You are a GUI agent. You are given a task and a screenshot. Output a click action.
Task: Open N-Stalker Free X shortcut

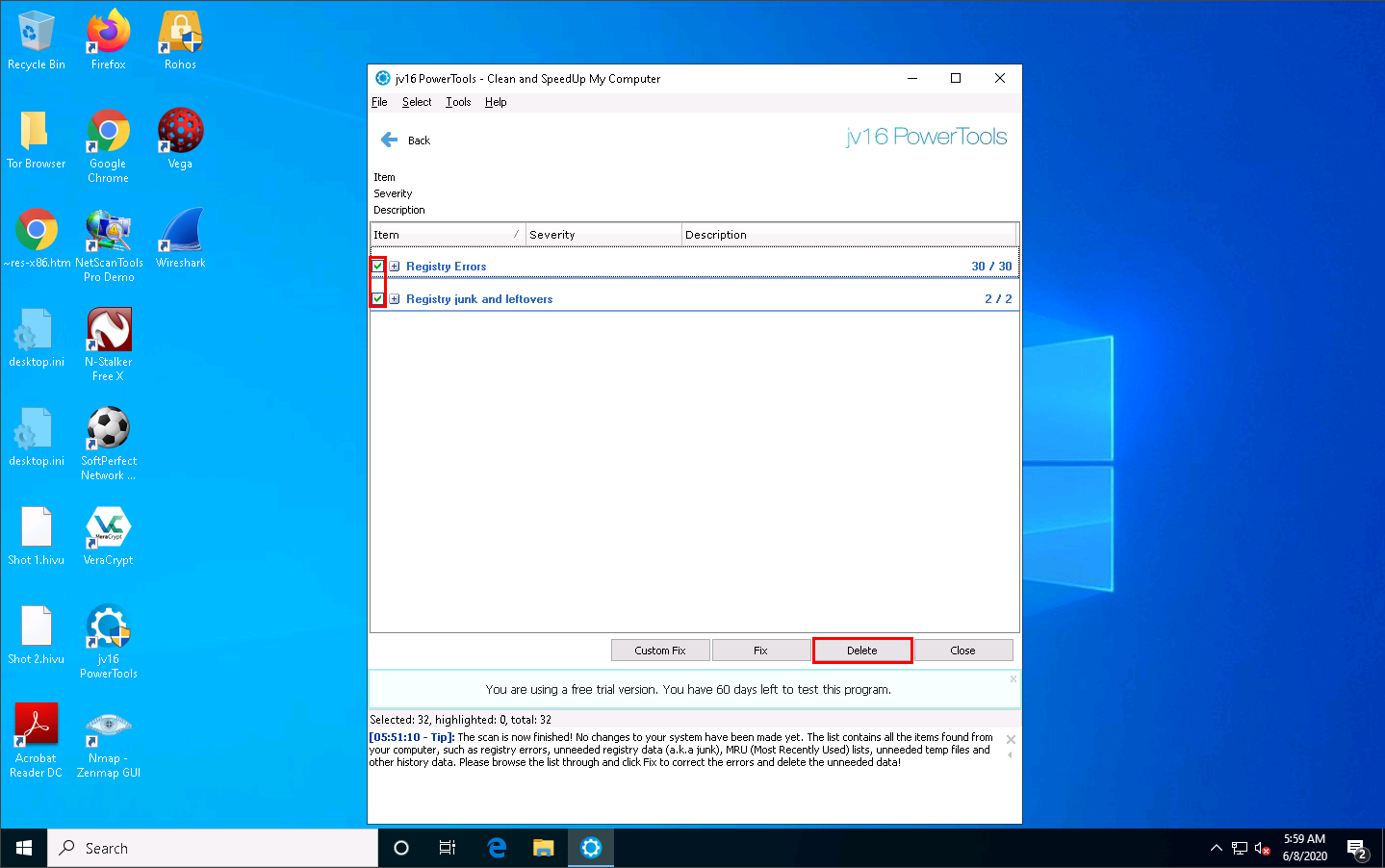[109, 345]
